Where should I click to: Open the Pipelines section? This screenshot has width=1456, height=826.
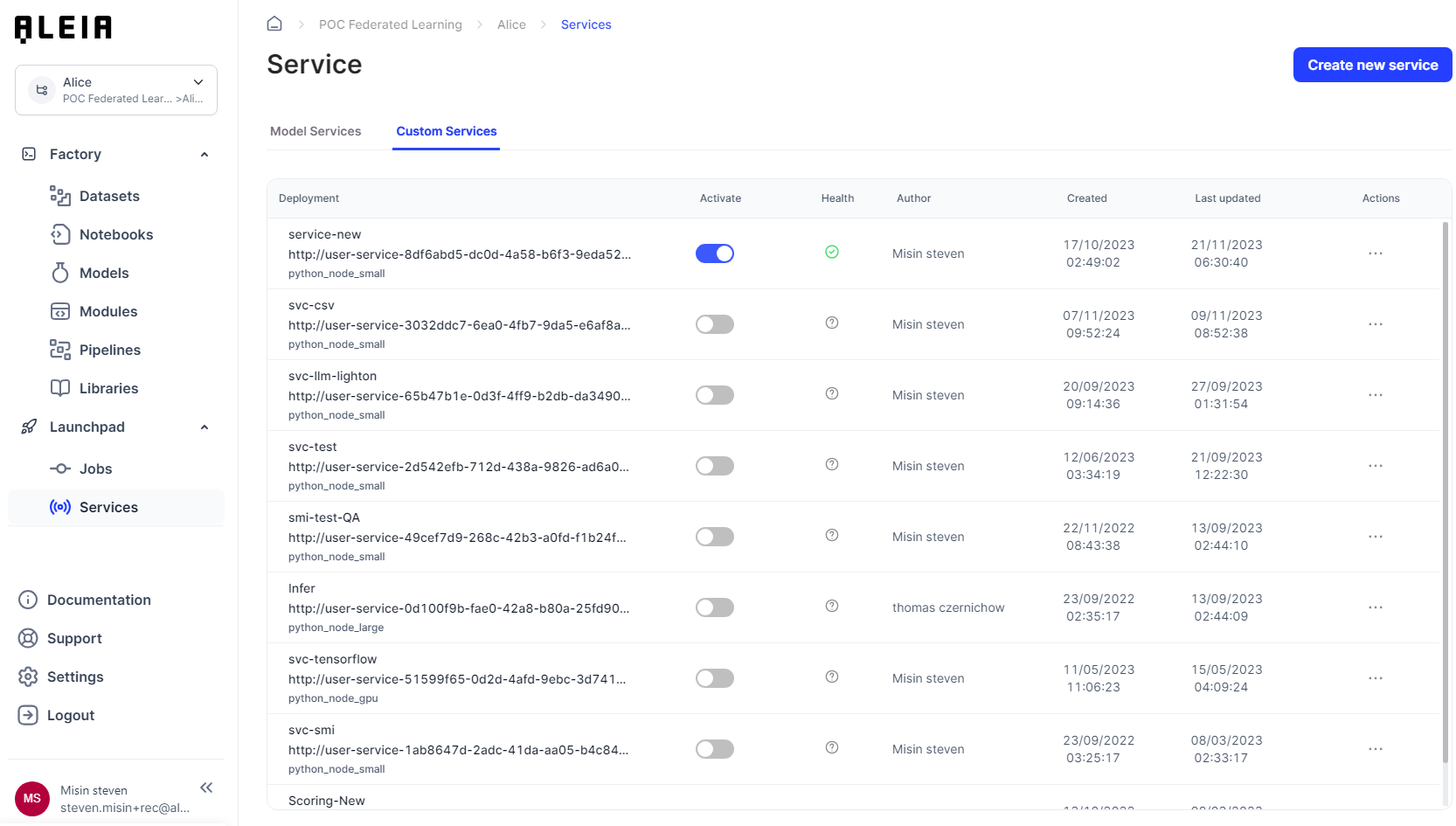tap(110, 350)
